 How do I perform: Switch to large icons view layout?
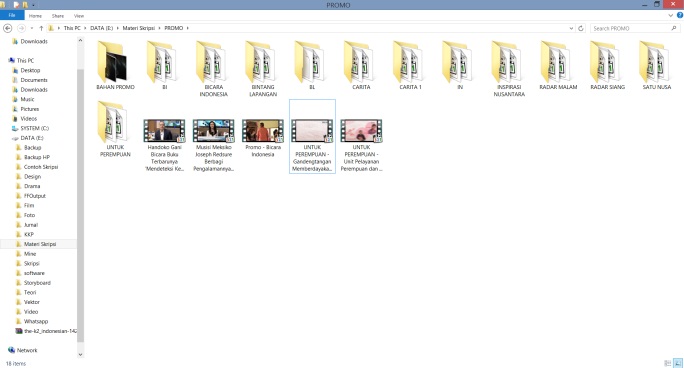click(678, 363)
